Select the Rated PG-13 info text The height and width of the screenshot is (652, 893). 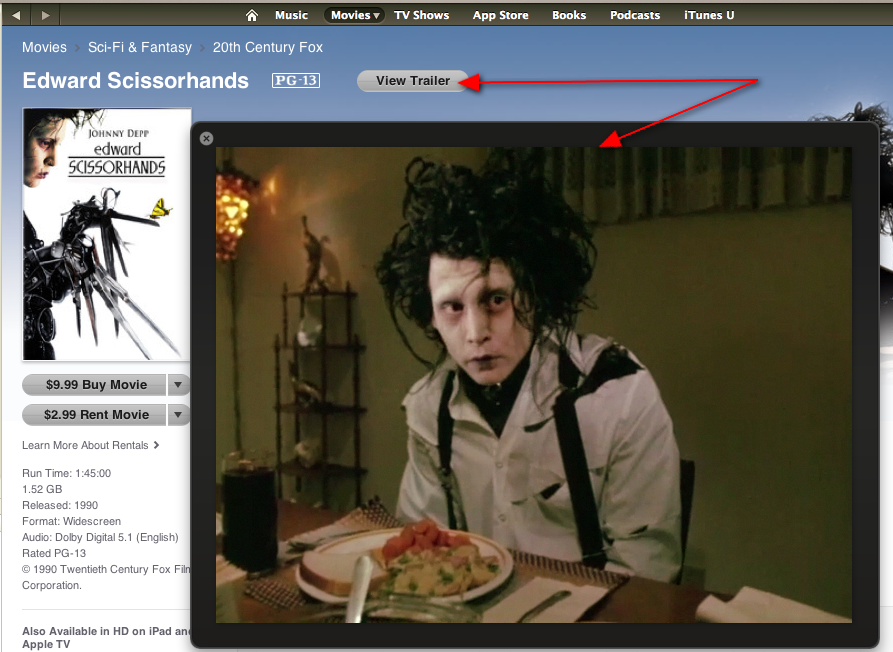tap(54, 553)
